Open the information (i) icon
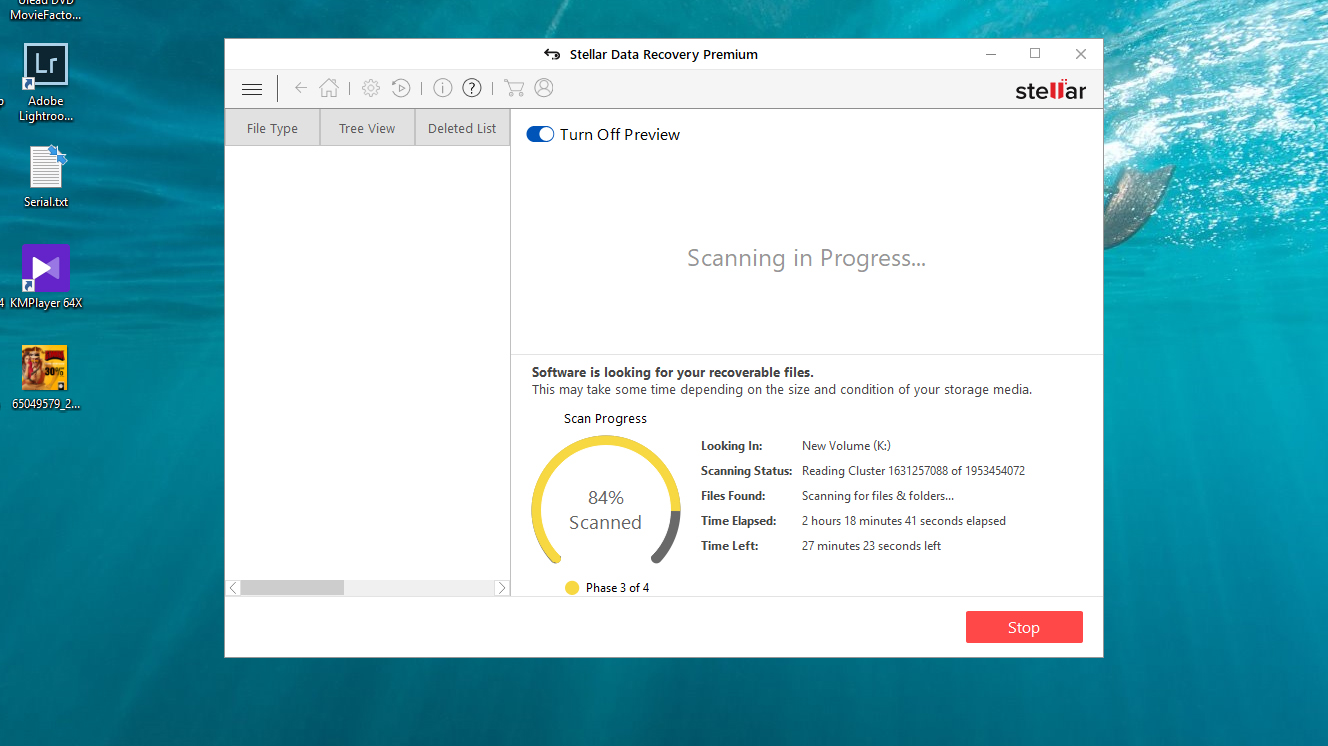Screen dimensions: 1328x746 pos(443,88)
